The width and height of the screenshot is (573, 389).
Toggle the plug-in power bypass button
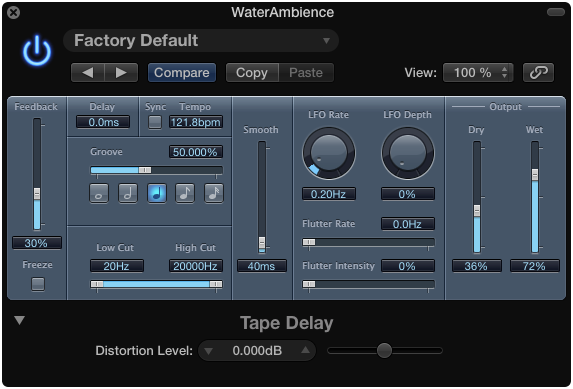click(x=37, y=51)
